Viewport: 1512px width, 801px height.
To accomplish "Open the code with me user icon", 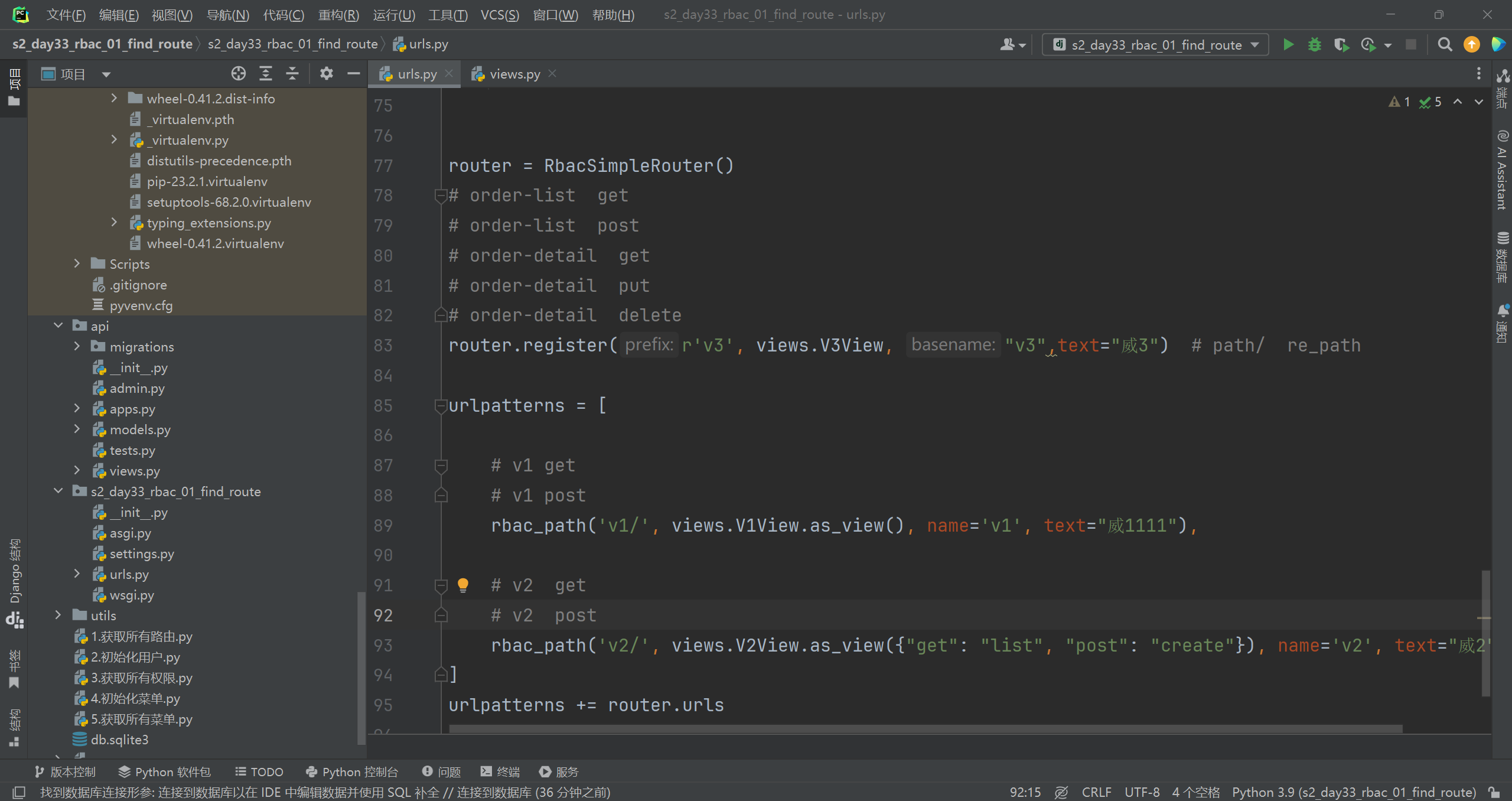I will pyautogui.click(x=1012, y=45).
